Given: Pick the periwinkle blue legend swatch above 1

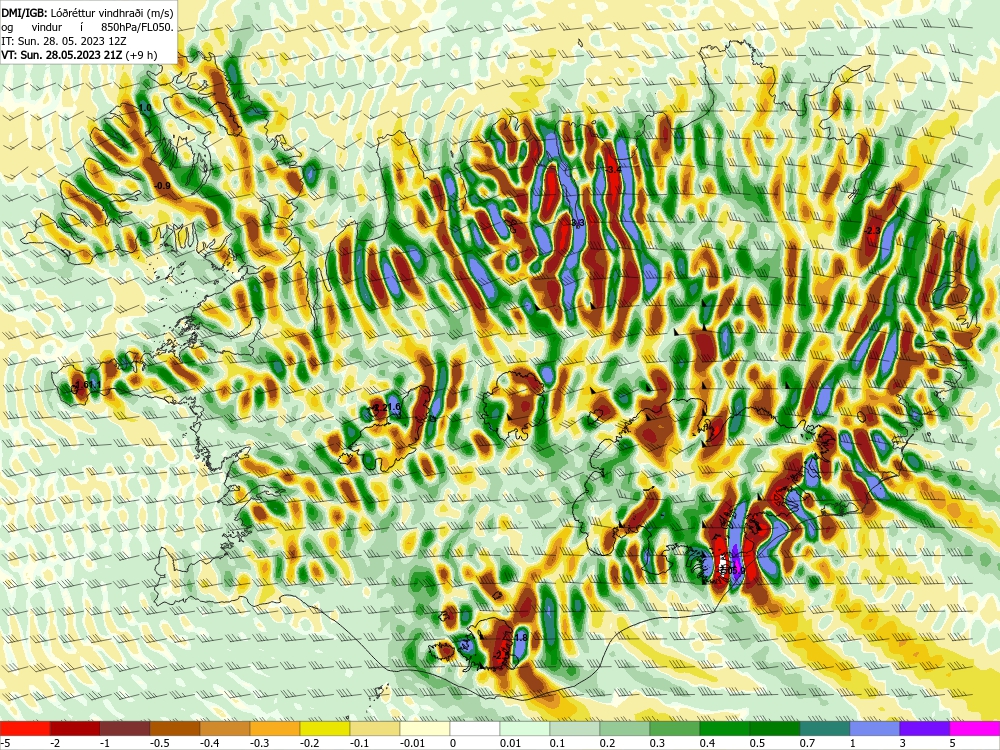Looking at the screenshot, I should (x=875, y=728).
